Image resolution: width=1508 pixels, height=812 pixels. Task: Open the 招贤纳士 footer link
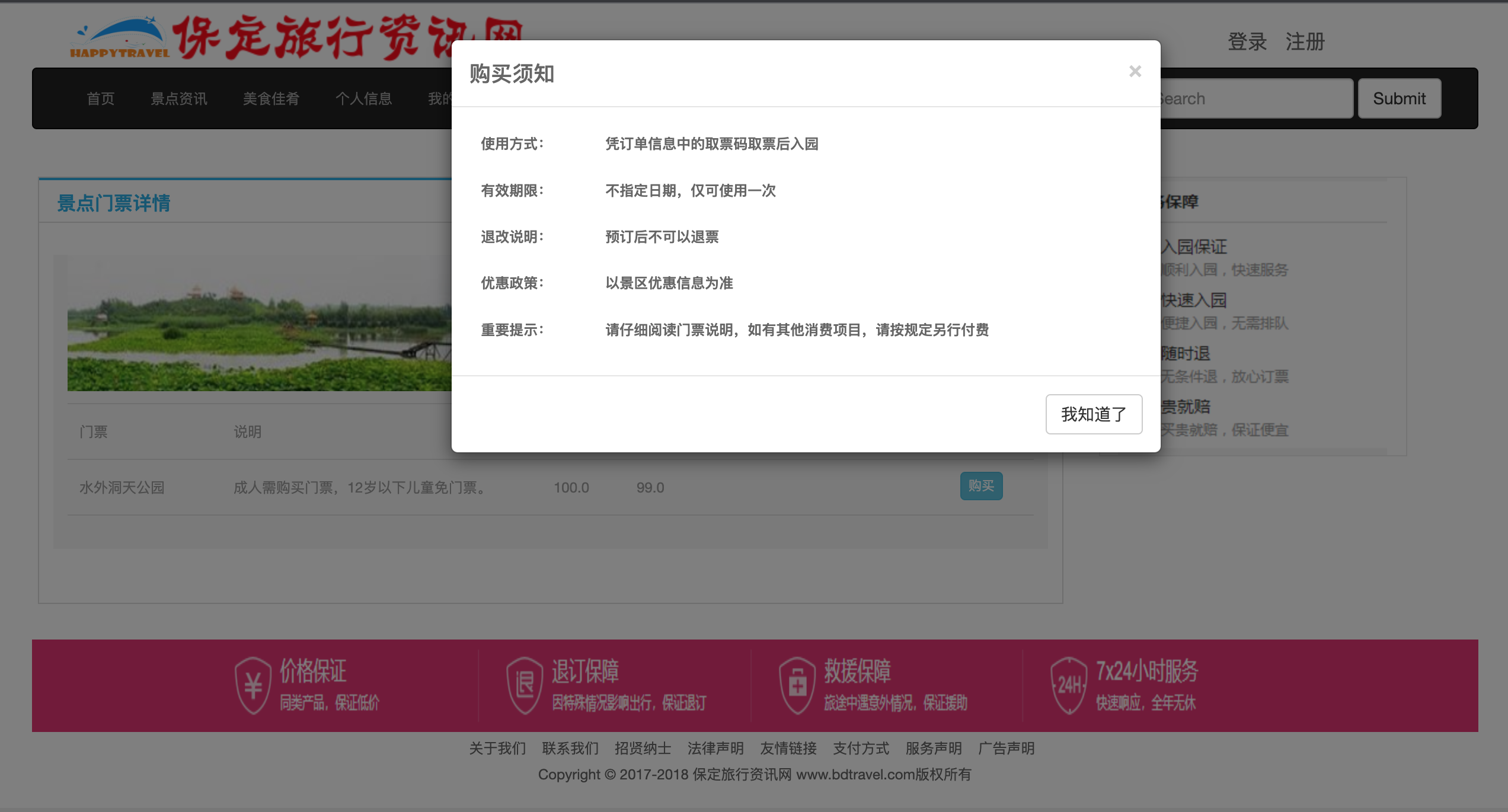pos(643,749)
